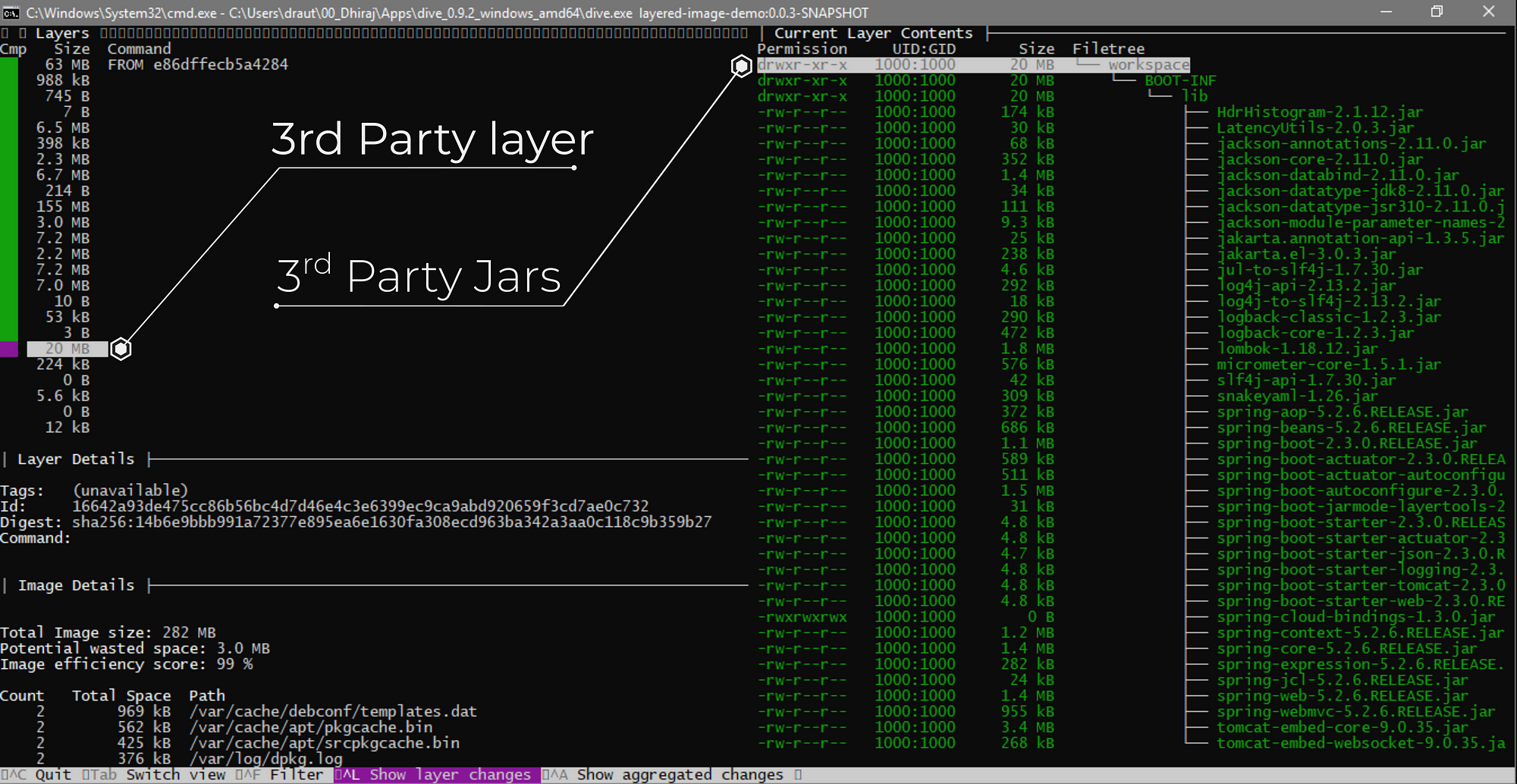
Task: Toggle Show aggregated changes mode
Action: click(x=662, y=775)
